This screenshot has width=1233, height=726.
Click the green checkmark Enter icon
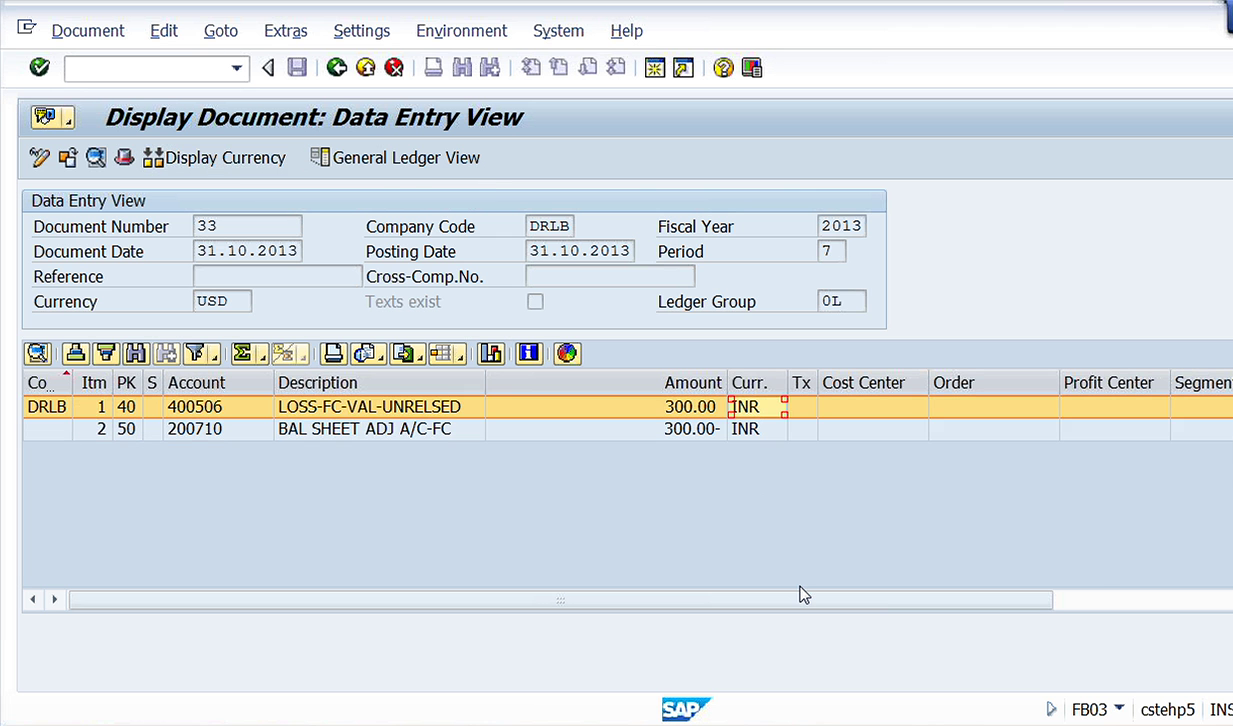pyautogui.click(x=39, y=67)
